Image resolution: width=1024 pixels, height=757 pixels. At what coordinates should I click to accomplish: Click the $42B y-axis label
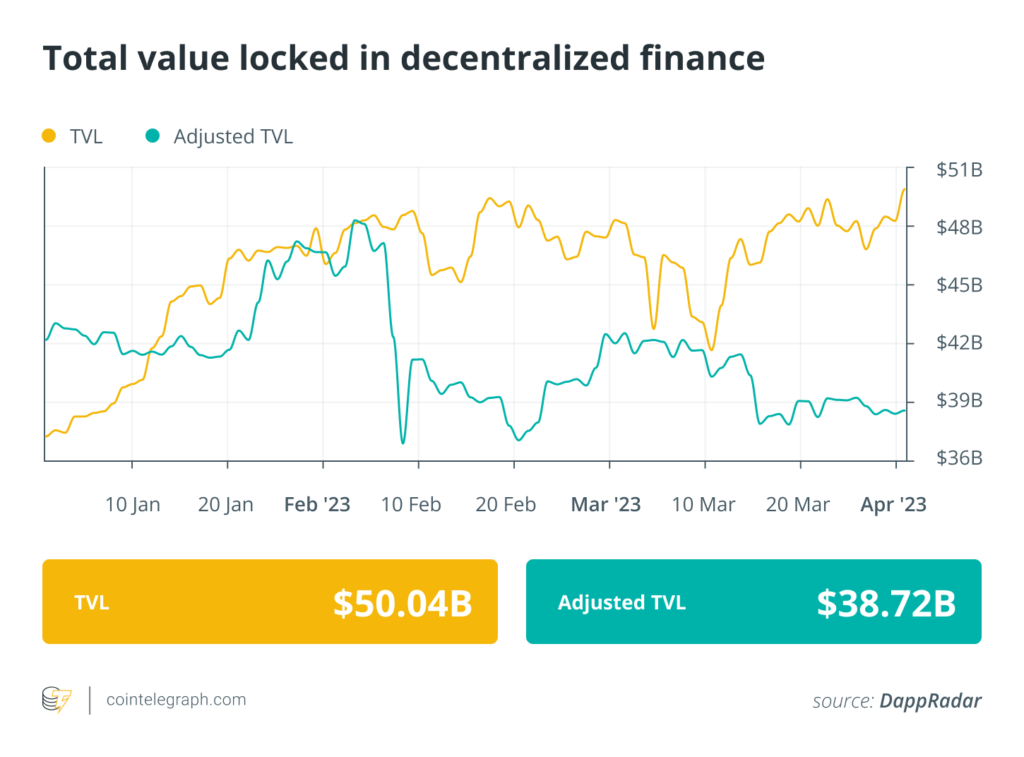coord(959,343)
